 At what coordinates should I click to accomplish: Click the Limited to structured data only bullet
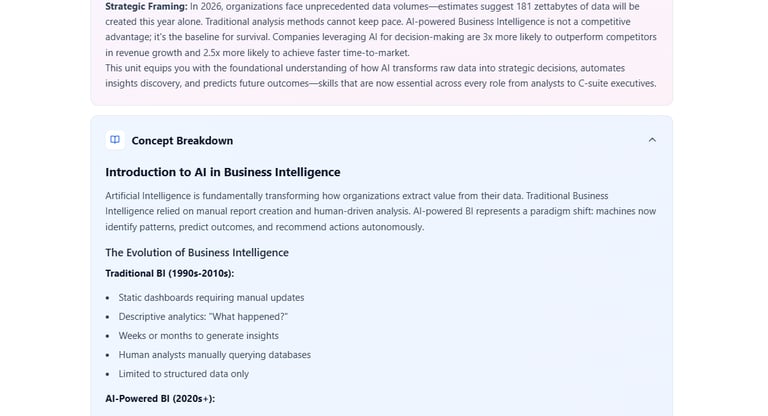pos(183,373)
